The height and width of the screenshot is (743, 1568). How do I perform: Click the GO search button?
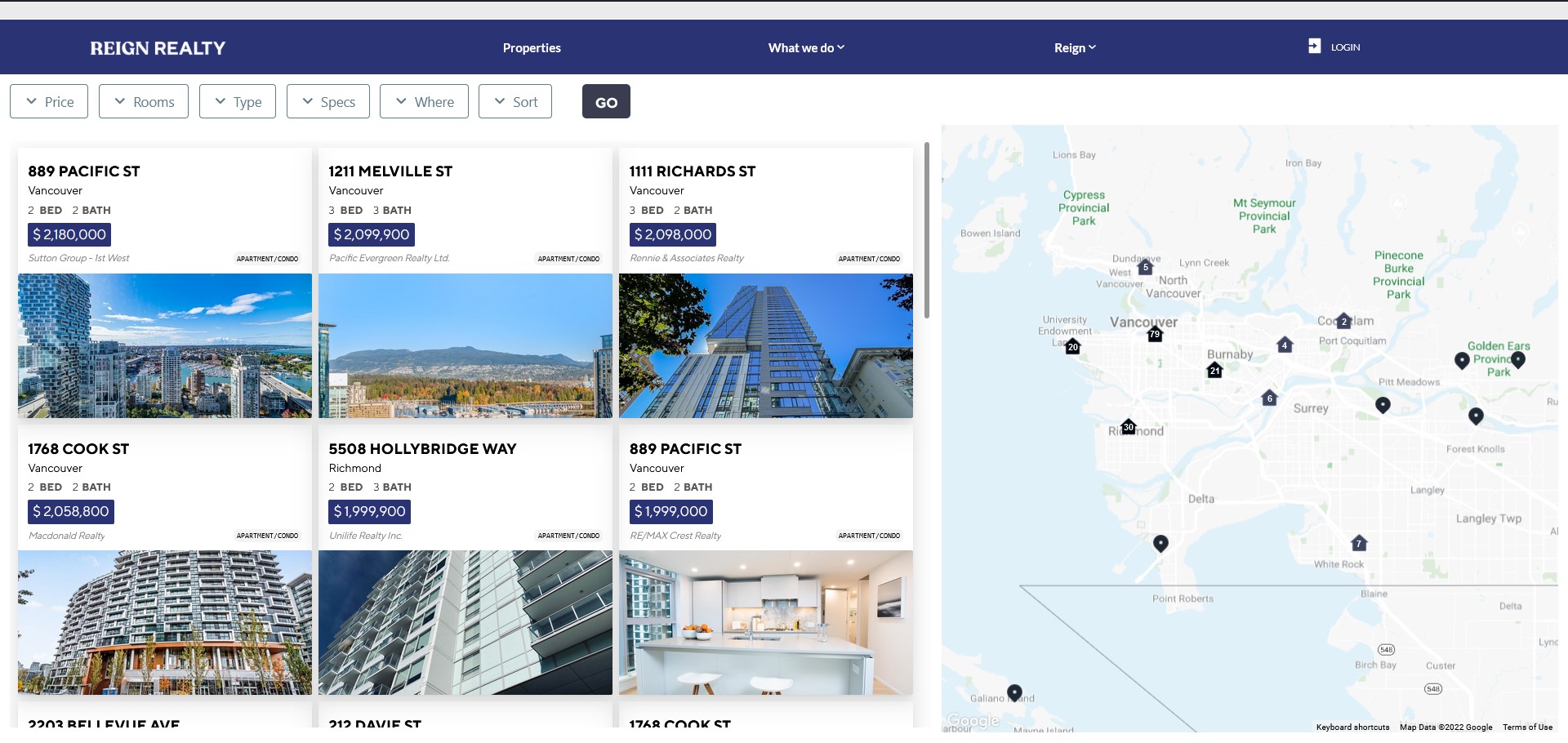606,101
